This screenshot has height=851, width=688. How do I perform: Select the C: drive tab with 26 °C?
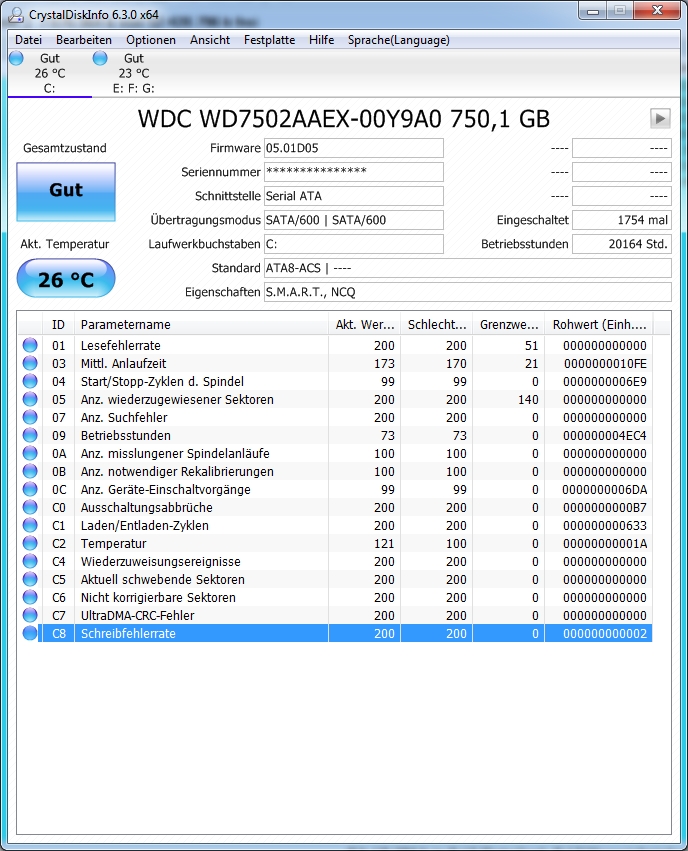point(50,73)
